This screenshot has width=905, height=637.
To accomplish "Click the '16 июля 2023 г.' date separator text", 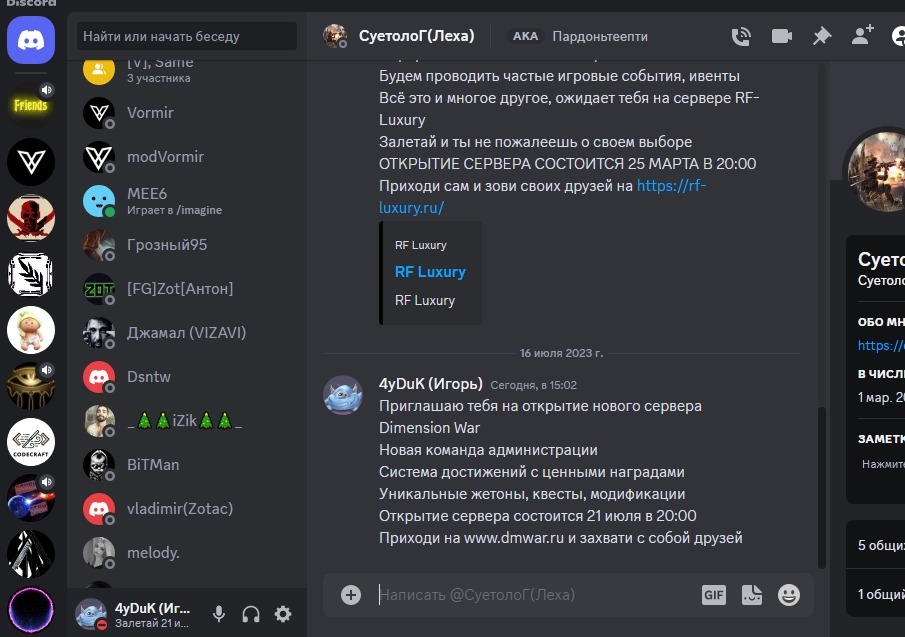I will pos(562,353).
